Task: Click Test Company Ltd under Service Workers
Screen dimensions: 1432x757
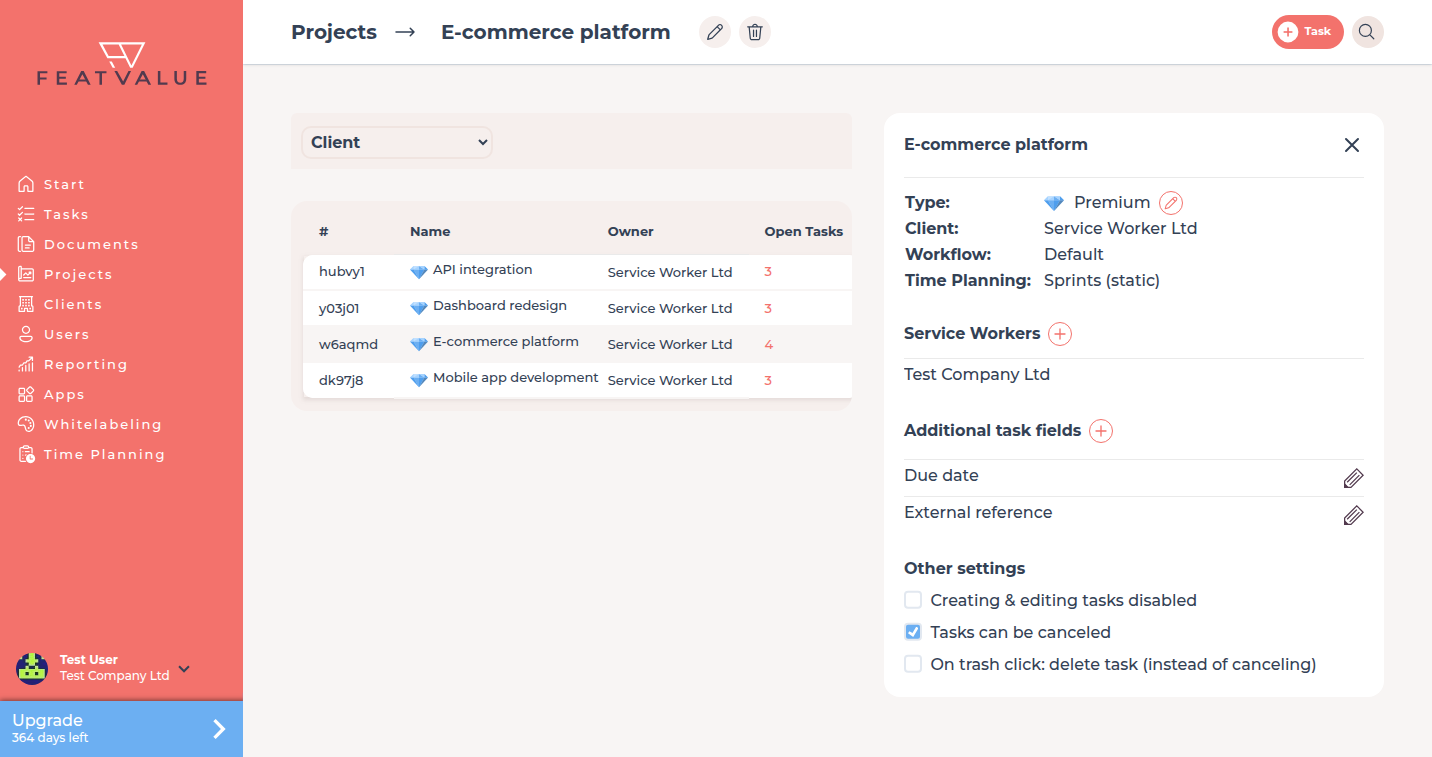Action: 977,375
